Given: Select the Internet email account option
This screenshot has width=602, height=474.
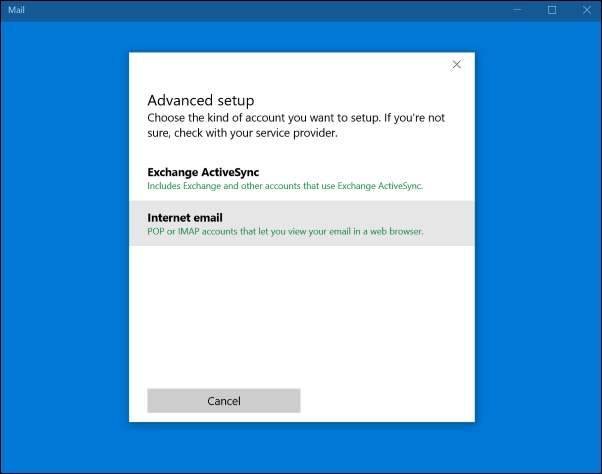Looking at the screenshot, I should coord(302,223).
